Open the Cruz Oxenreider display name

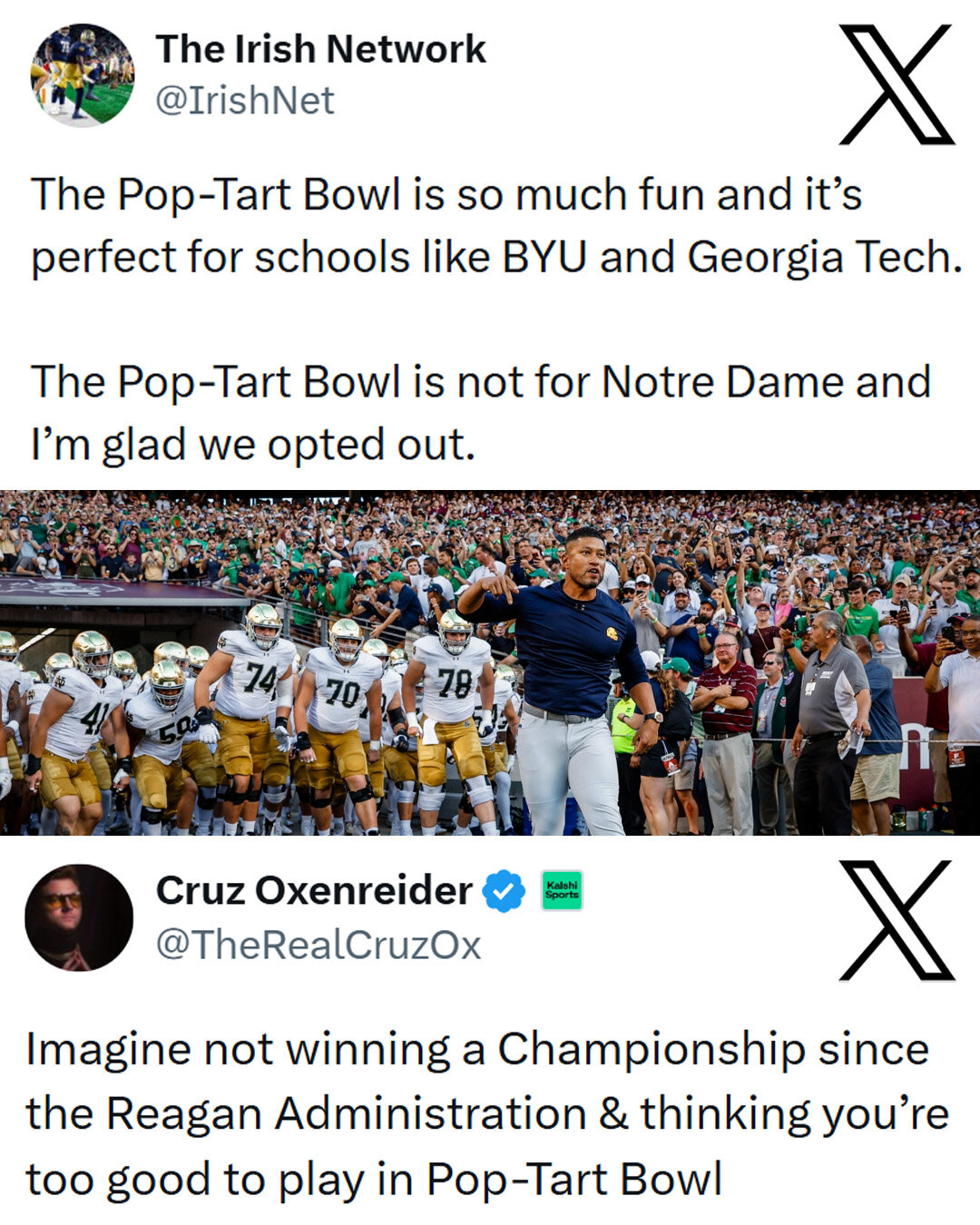coord(314,890)
